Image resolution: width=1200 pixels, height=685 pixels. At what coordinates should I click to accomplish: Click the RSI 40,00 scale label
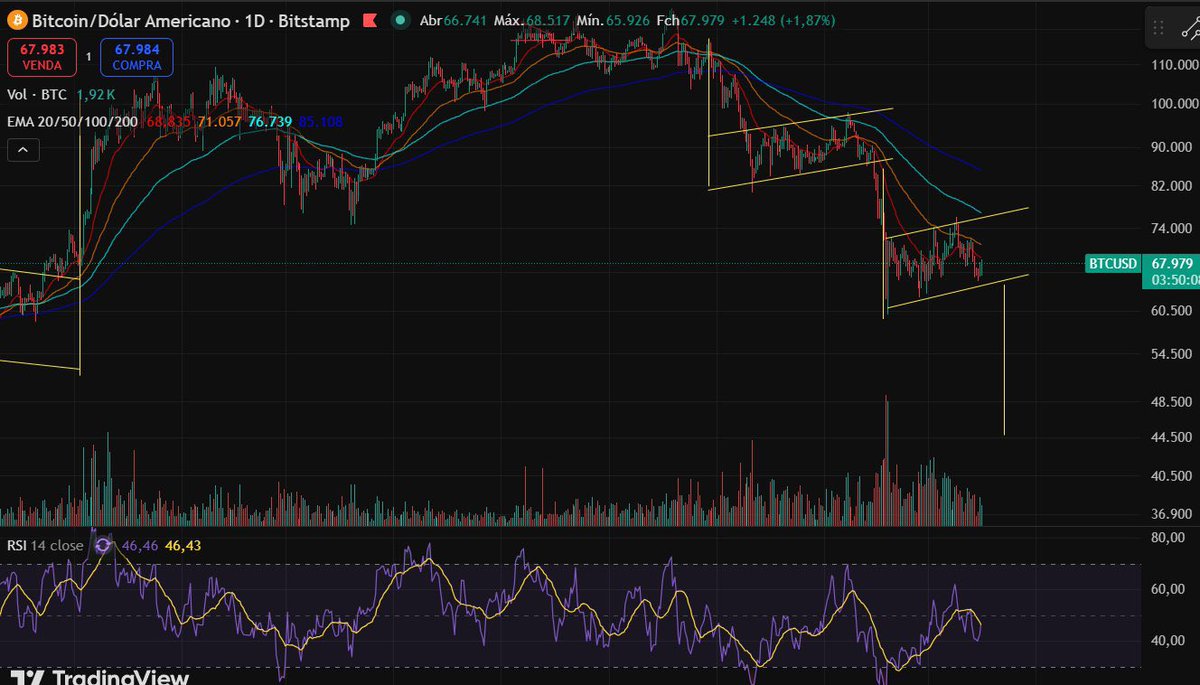point(1169,641)
